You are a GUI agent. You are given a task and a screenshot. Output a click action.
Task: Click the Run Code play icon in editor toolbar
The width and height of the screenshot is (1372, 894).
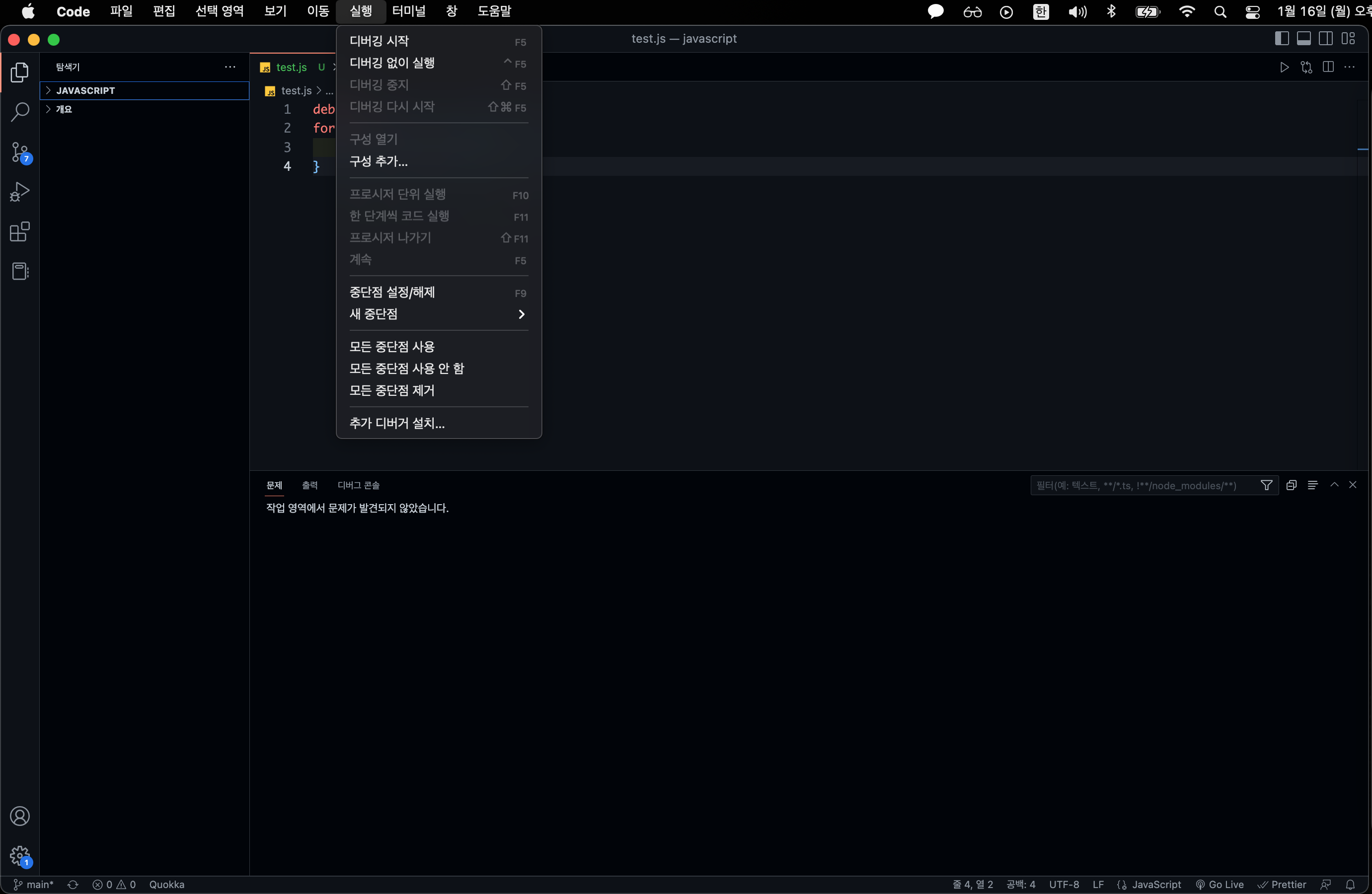[x=1285, y=68]
